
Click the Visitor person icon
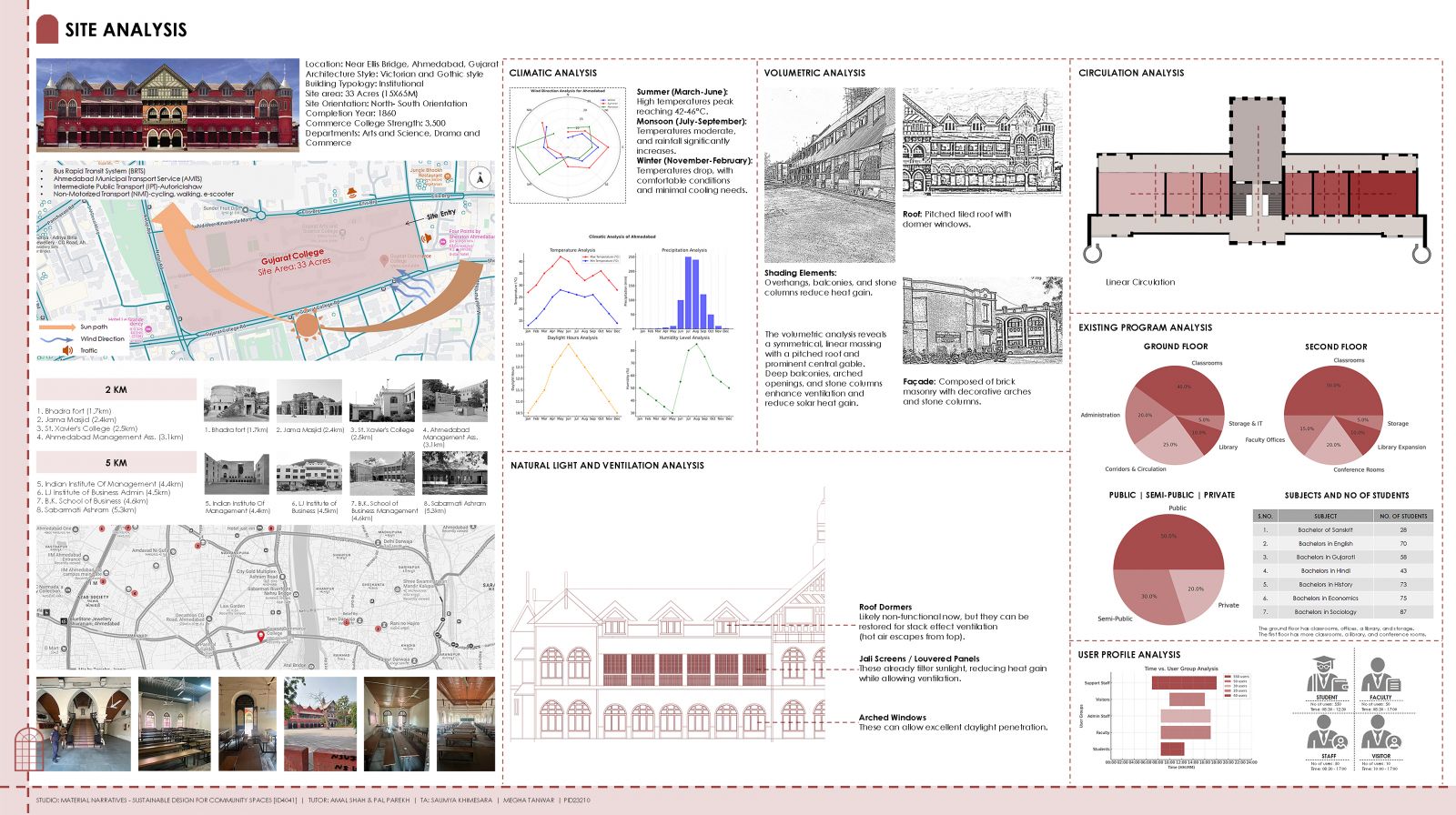pyautogui.click(x=1380, y=732)
